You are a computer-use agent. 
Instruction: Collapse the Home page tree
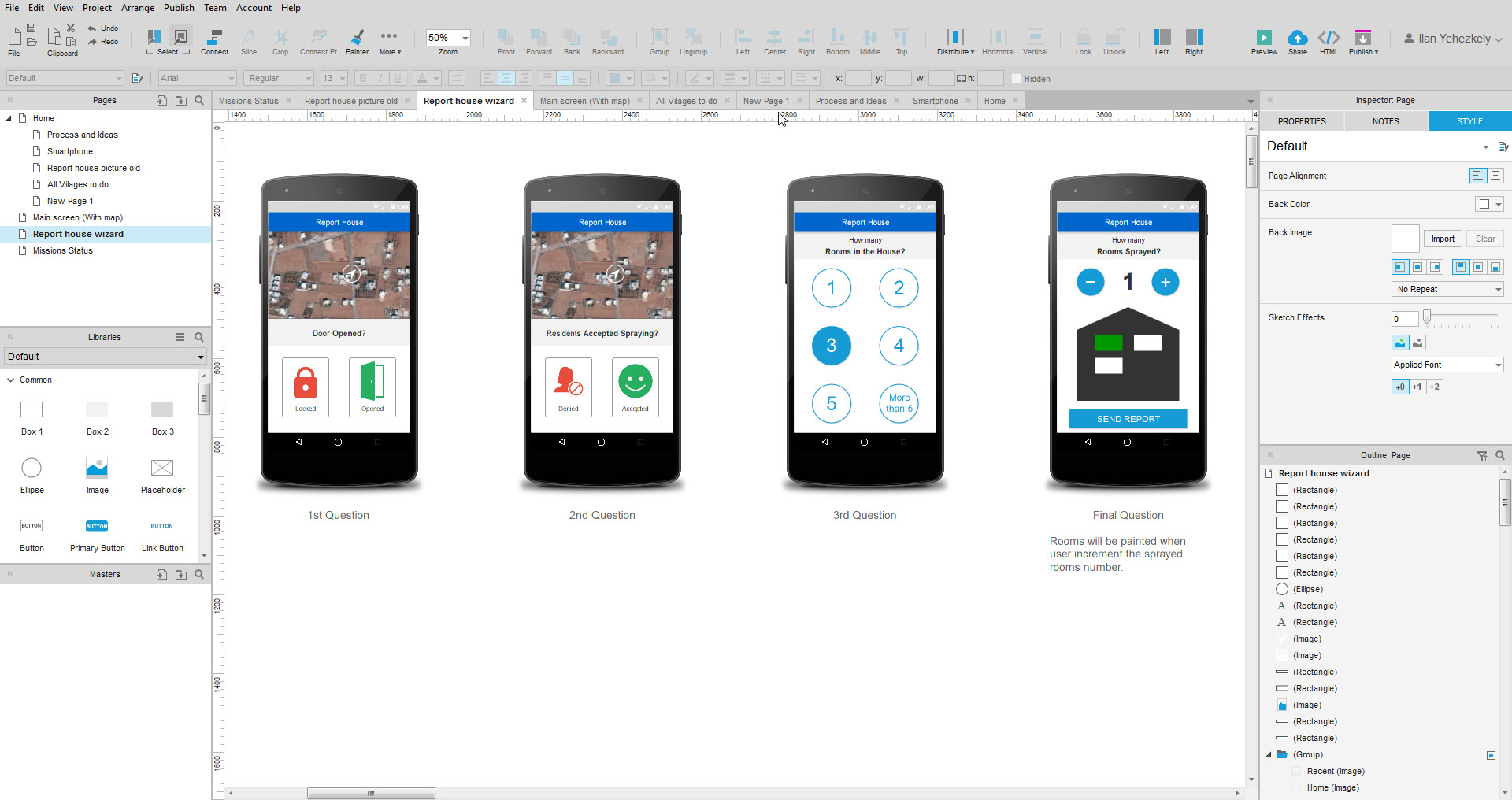pos(9,118)
